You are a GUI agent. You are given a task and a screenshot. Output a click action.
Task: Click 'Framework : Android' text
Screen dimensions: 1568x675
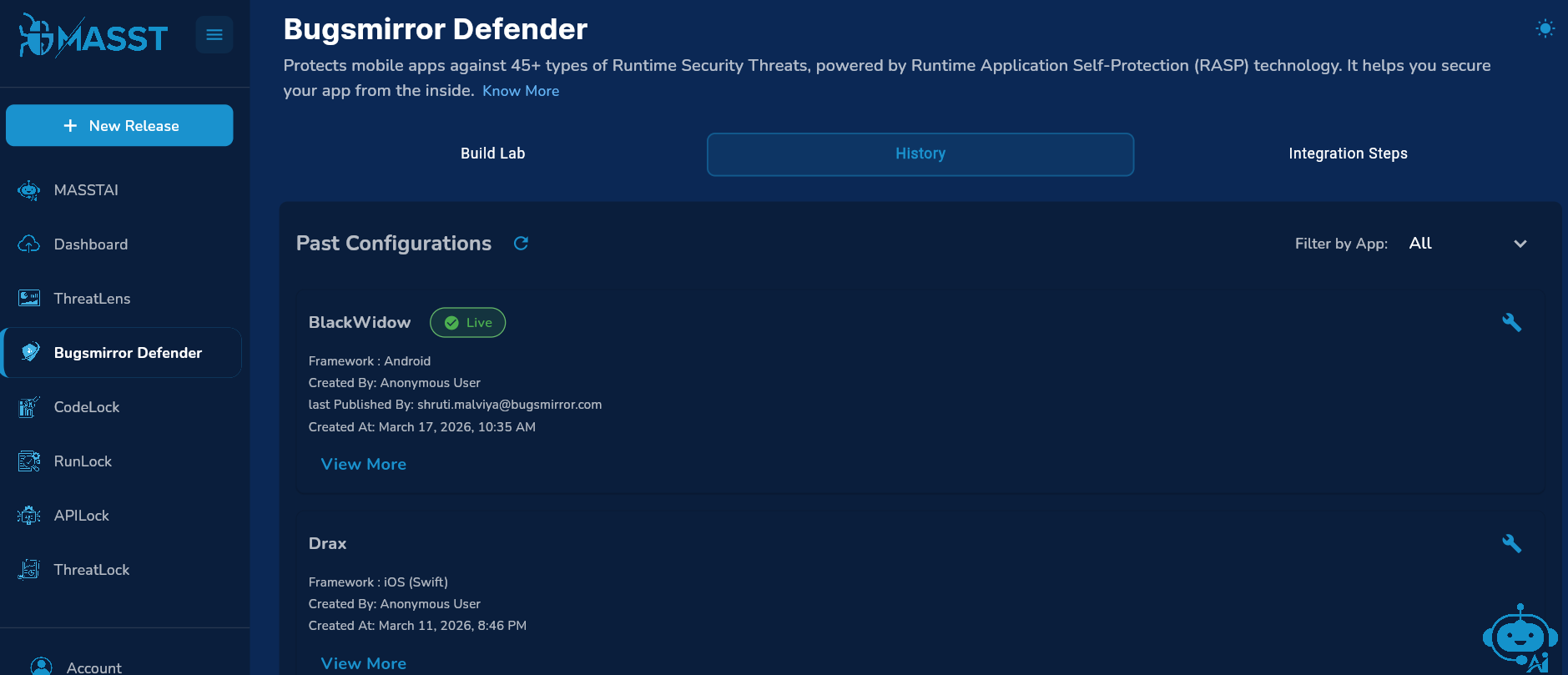pos(370,361)
